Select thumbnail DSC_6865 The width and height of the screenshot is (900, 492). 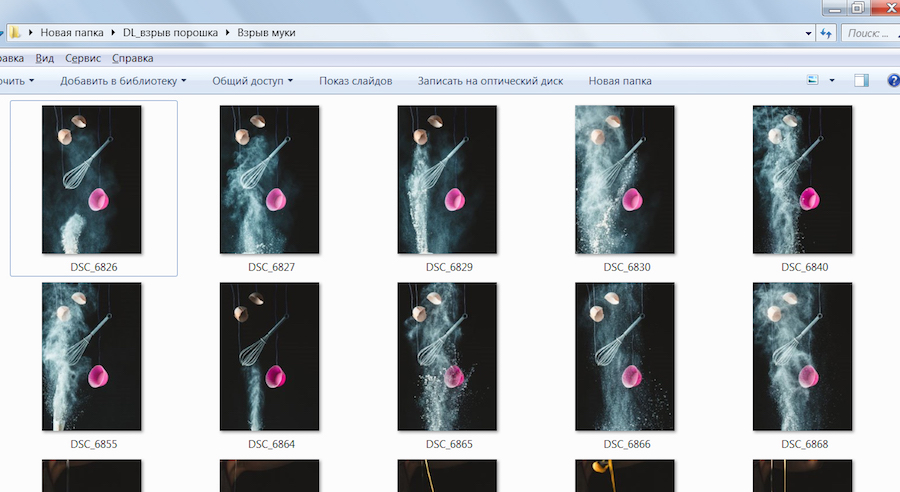[447, 357]
